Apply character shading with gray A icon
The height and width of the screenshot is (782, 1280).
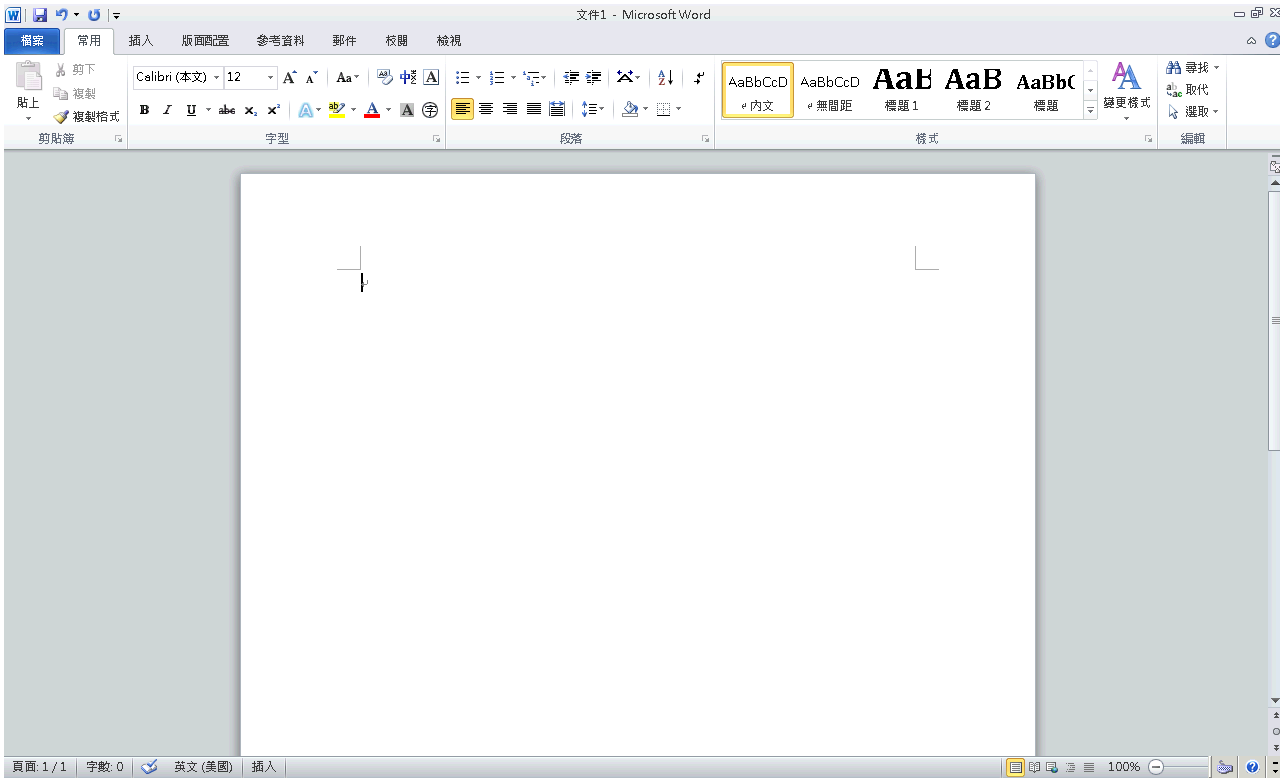[407, 110]
